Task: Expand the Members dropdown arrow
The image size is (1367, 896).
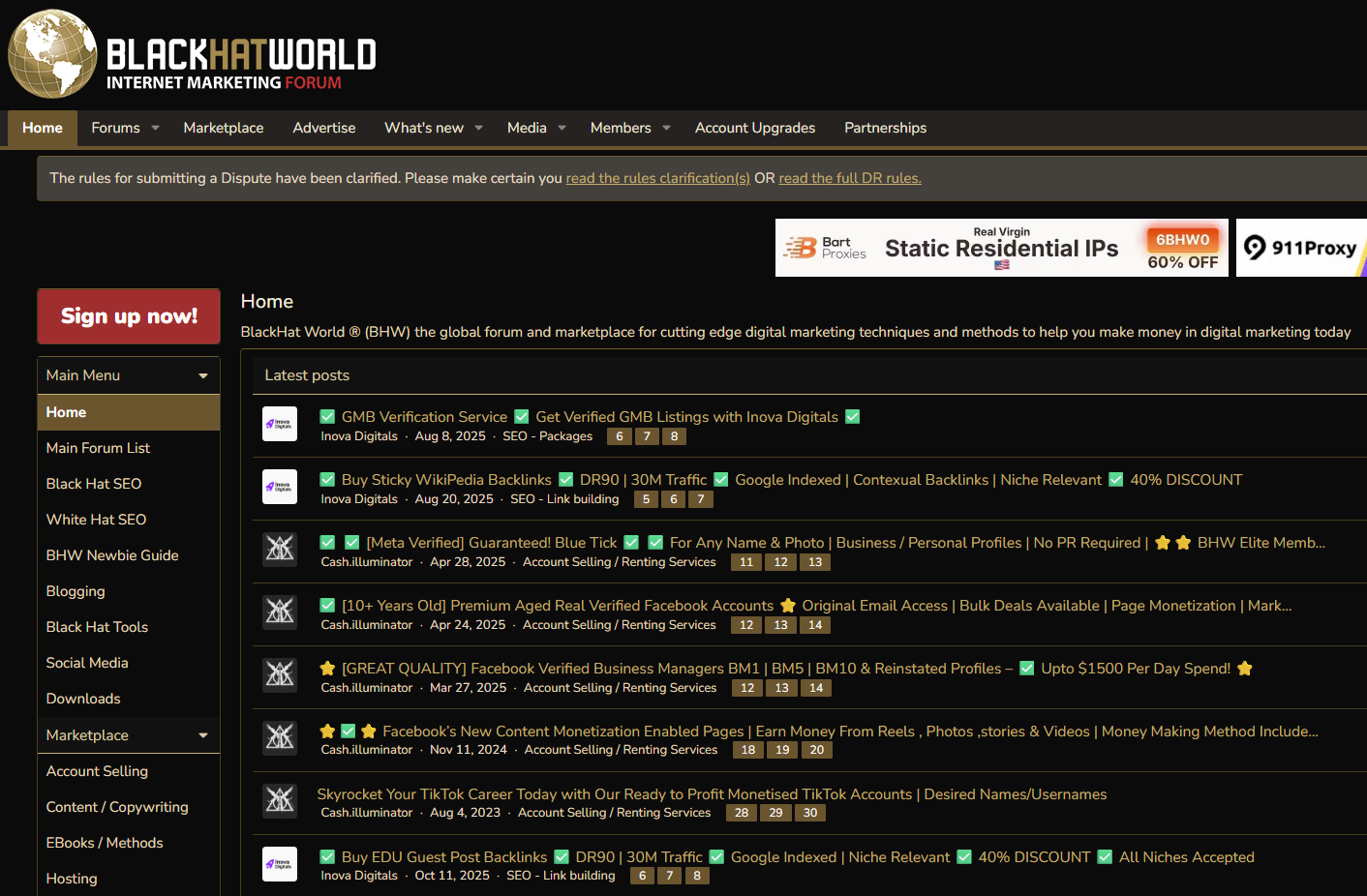Action: [666, 128]
